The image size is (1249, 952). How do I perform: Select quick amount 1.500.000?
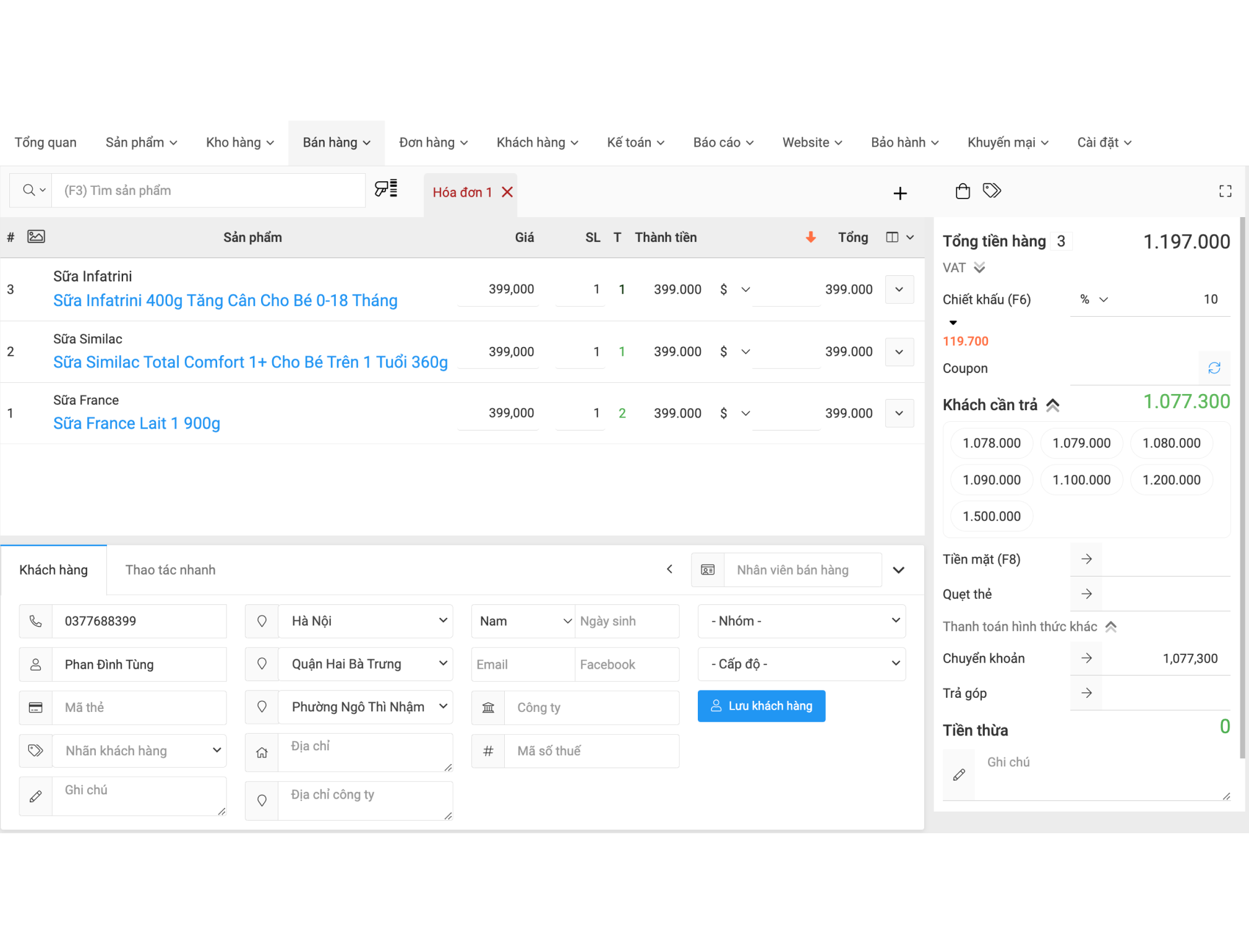(991, 516)
